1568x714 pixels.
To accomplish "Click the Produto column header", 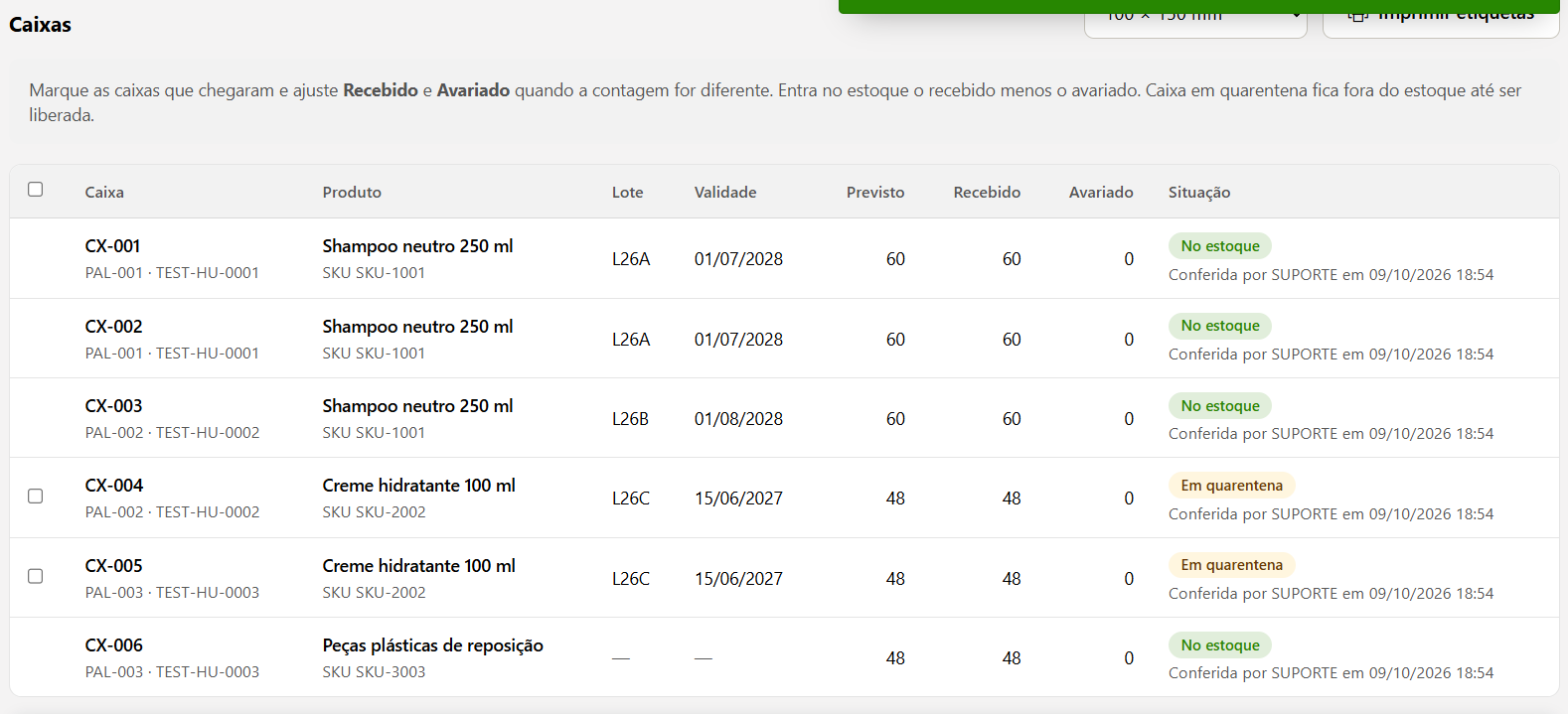I will click(x=352, y=193).
